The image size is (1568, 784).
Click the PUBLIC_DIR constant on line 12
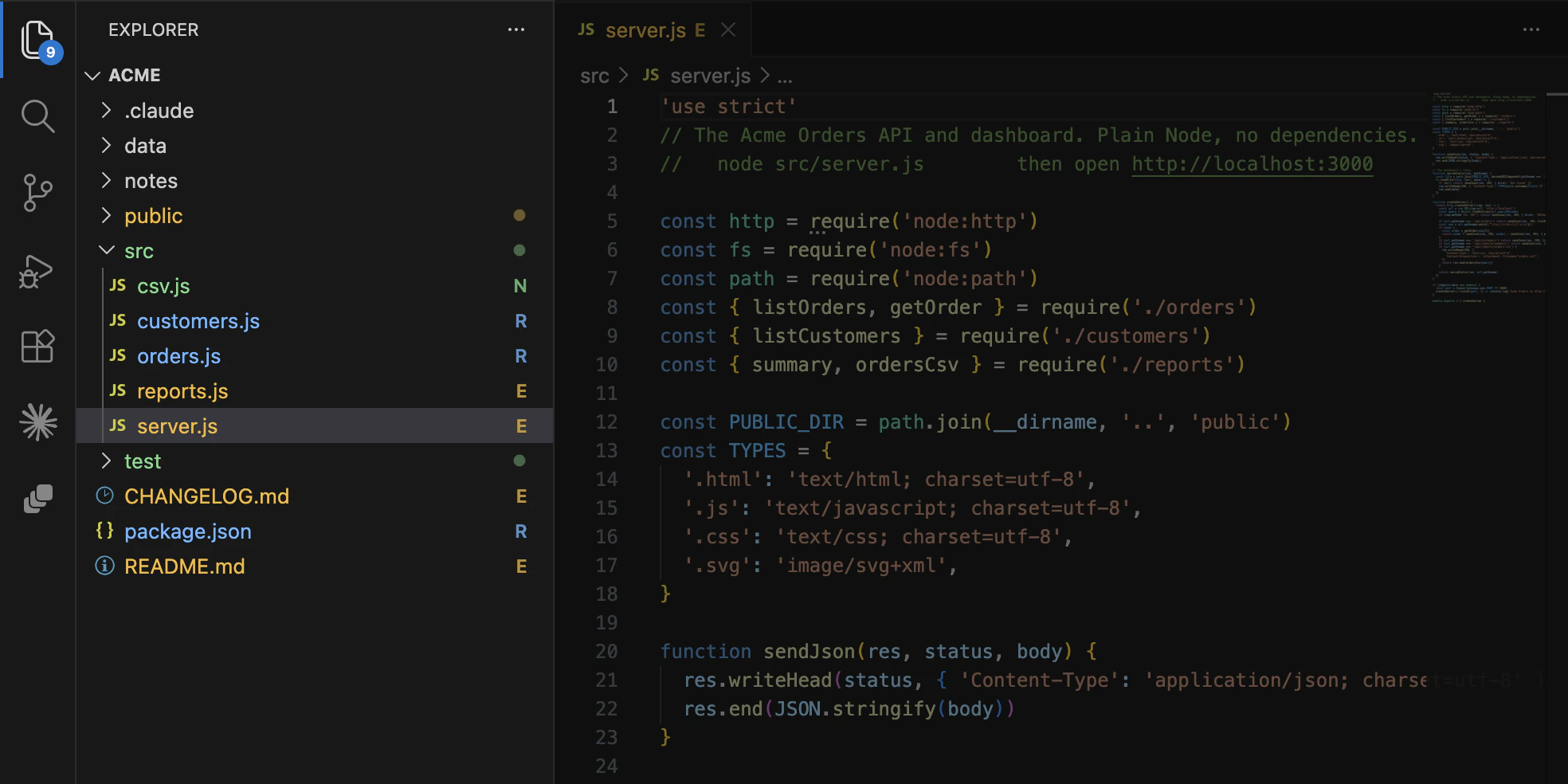(x=786, y=422)
